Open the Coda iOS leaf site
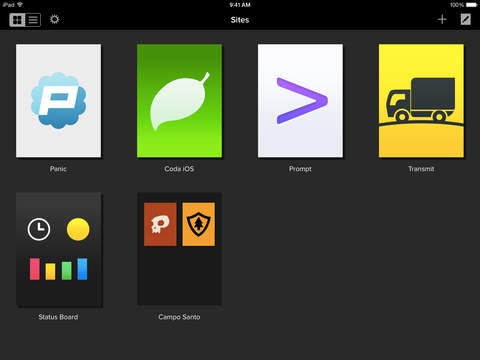 (x=179, y=101)
